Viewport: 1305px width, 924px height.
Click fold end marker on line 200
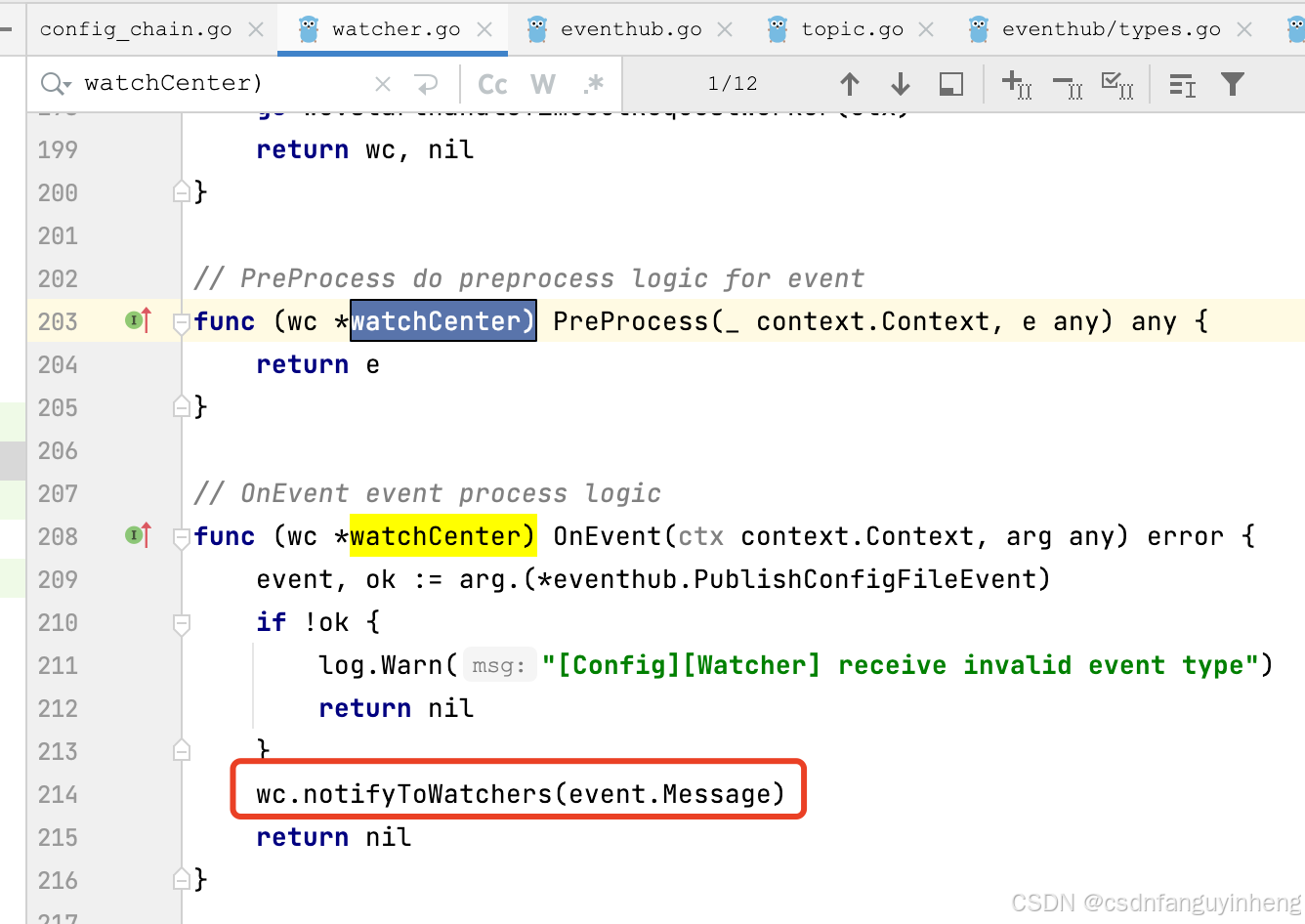[182, 191]
